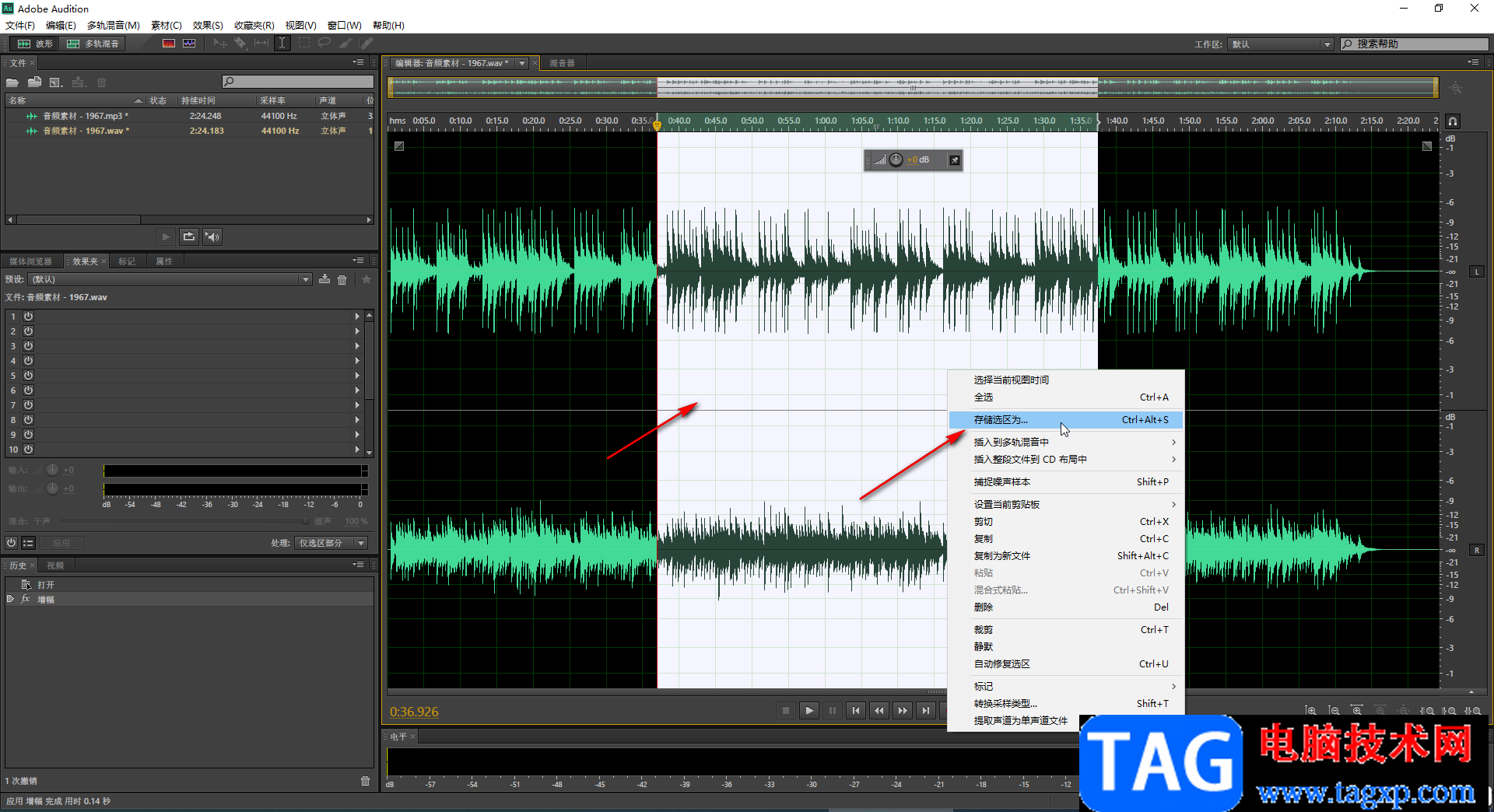1494x812 pixels.
Task: Click zoom out time magnifier icon
Action: pyautogui.click(x=1380, y=710)
